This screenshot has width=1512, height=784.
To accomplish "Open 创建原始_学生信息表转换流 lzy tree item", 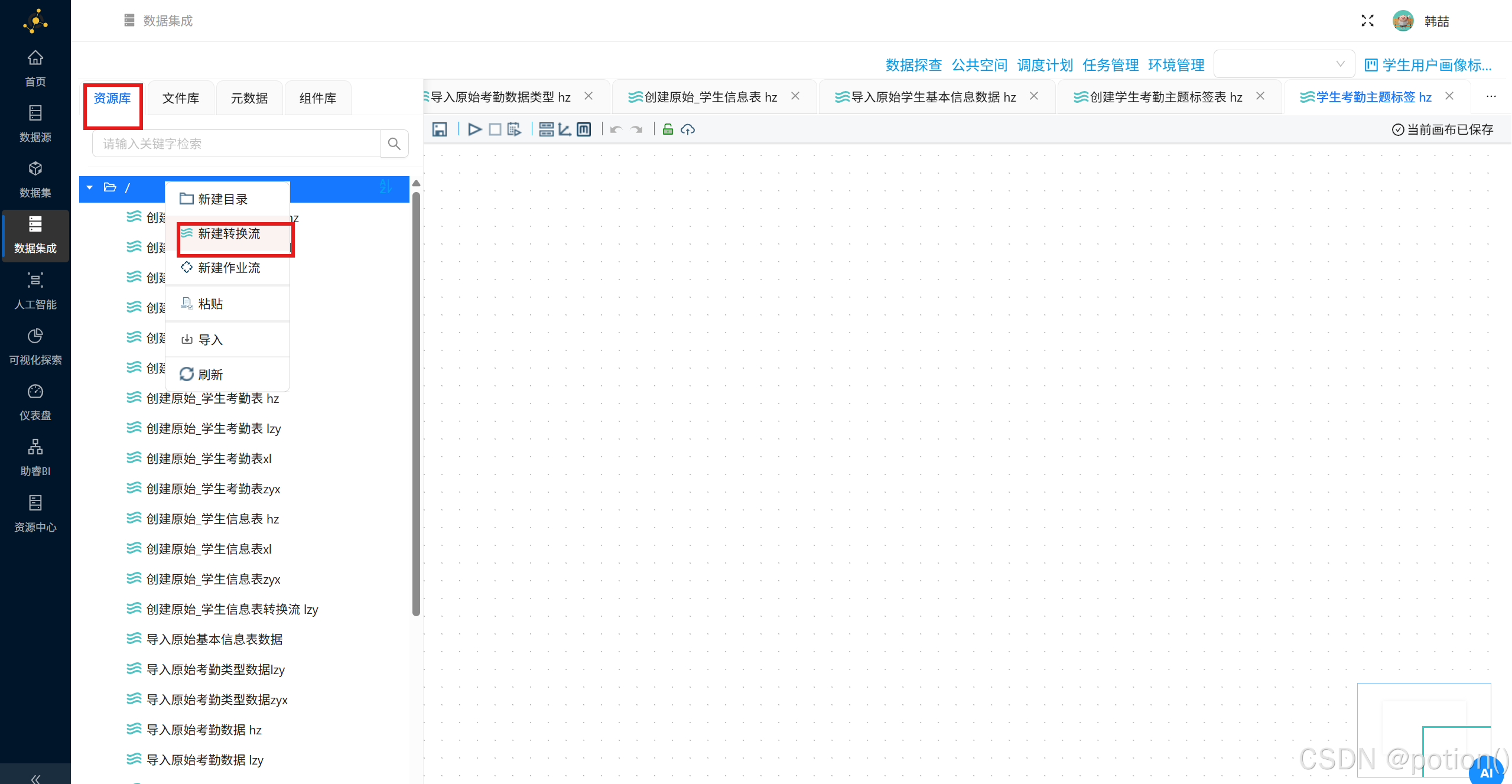I will 232,609.
